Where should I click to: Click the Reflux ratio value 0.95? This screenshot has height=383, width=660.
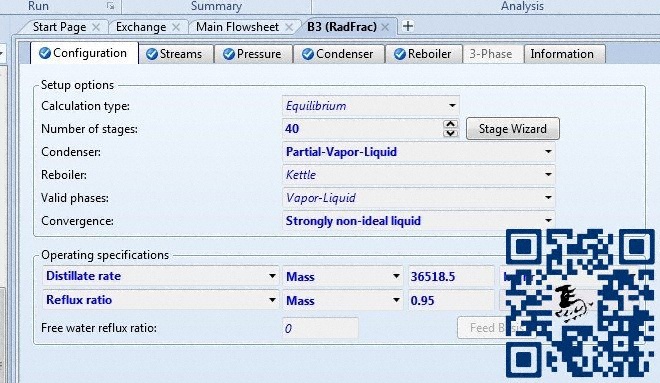(451, 301)
